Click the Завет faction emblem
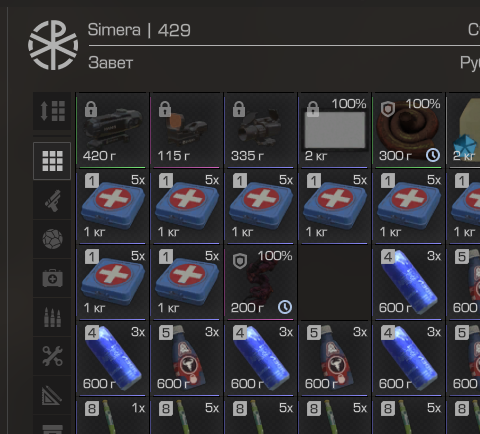The image size is (480, 434). (x=53, y=45)
